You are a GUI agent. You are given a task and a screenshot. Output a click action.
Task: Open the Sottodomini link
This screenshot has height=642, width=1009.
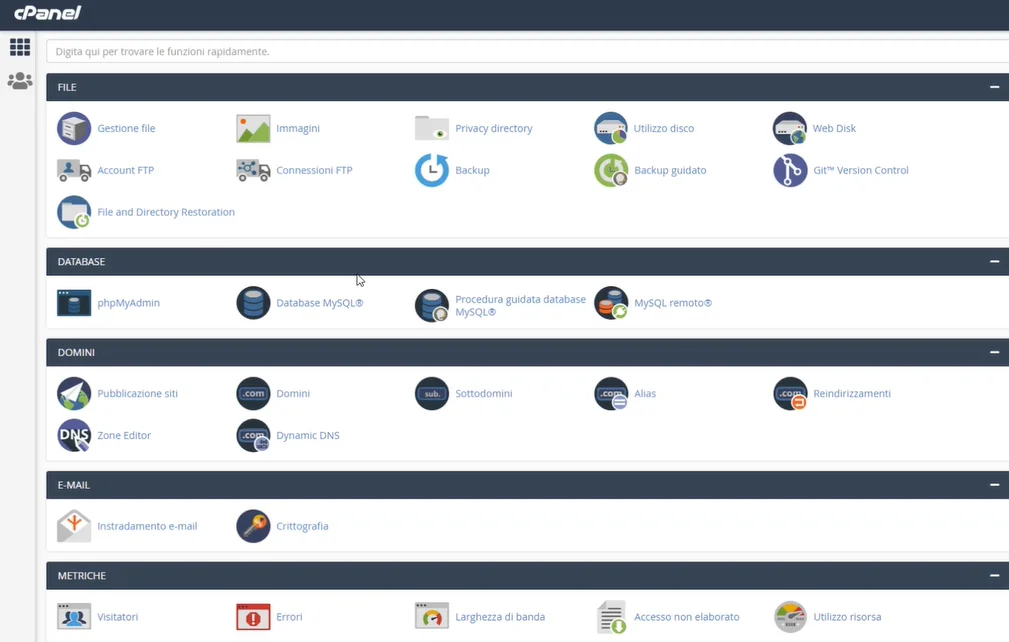(x=483, y=394)
